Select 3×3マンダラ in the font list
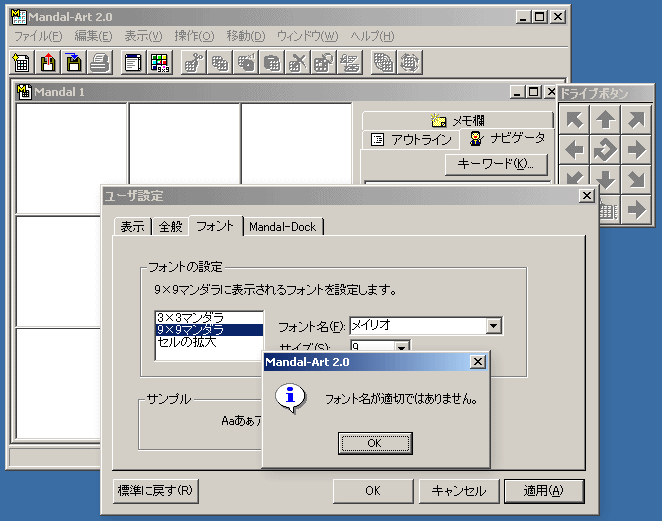Viewport: 662px width, 521px height. point(209,317)
